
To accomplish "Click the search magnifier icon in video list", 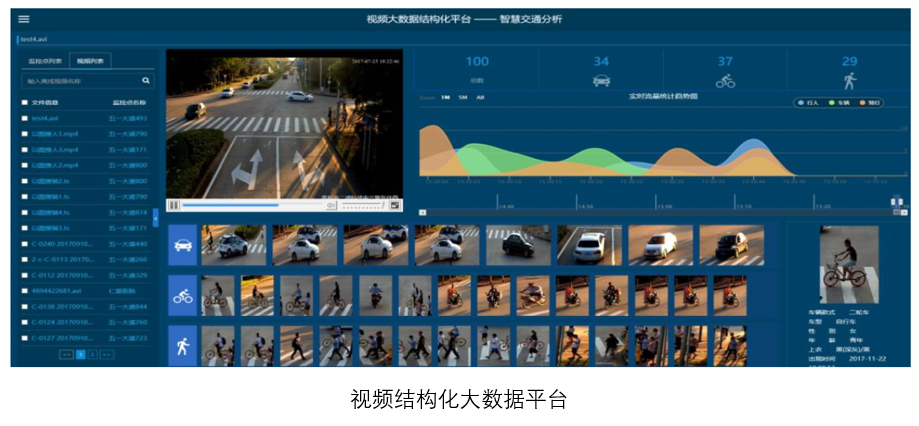I will tap(146, 80).
